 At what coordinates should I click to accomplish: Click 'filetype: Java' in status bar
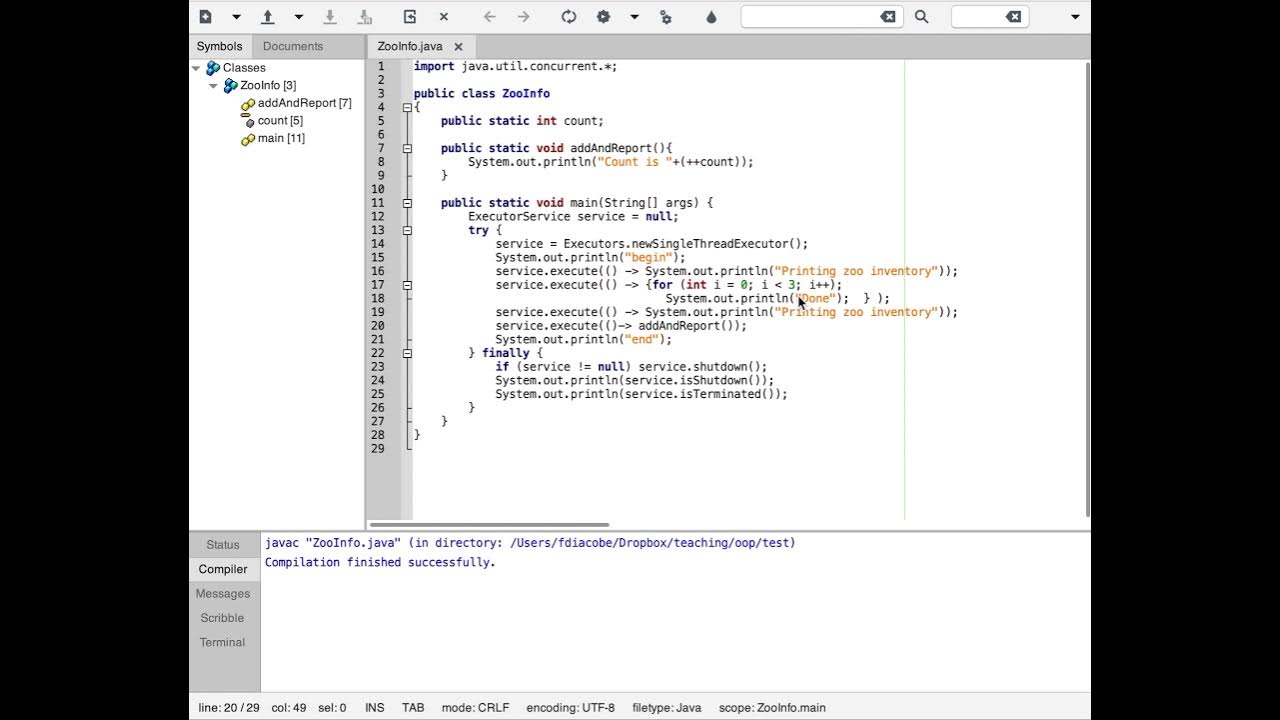(667, 707)
